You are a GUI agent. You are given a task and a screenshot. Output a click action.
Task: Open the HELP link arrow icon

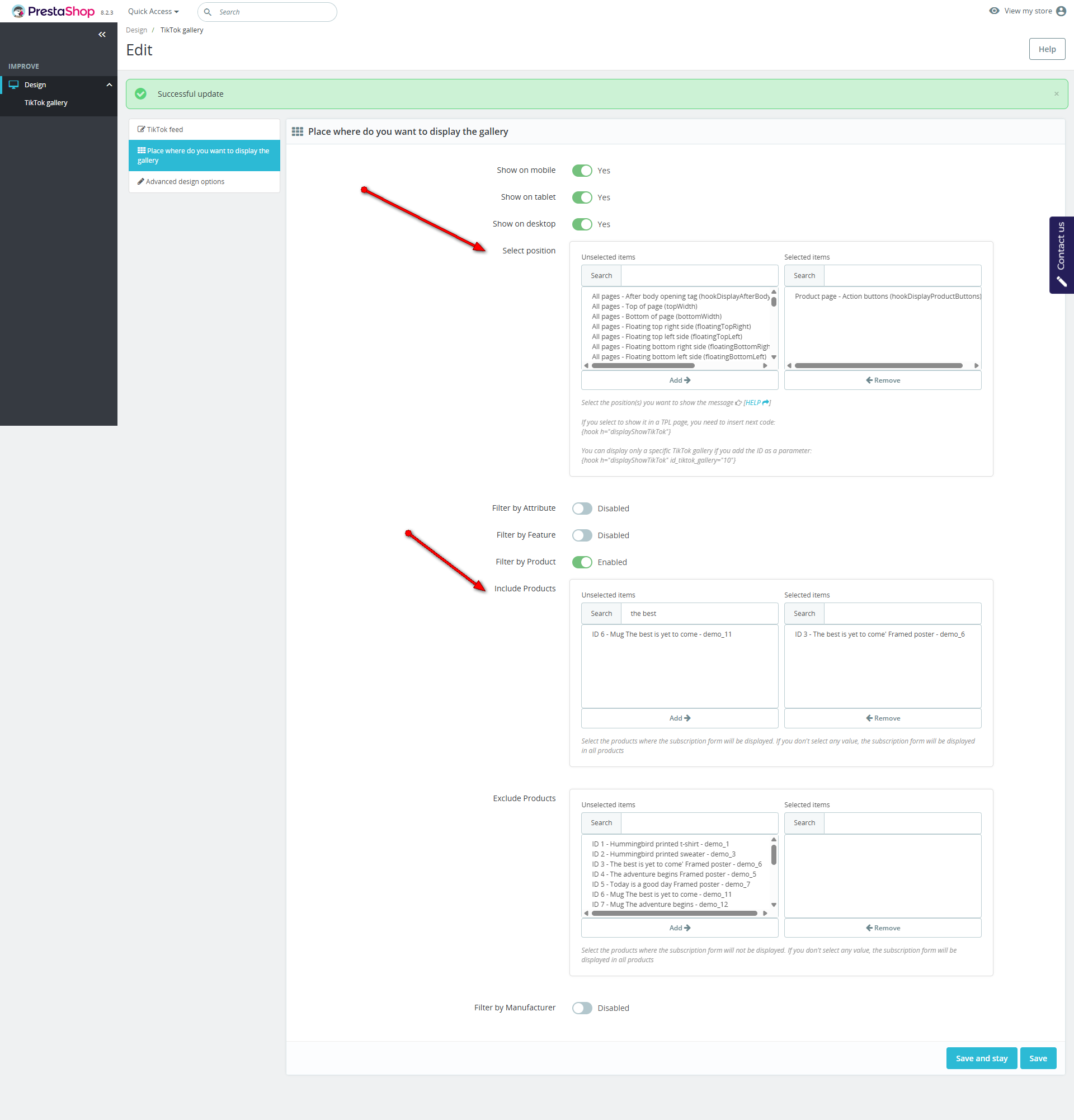click(766, 403)
